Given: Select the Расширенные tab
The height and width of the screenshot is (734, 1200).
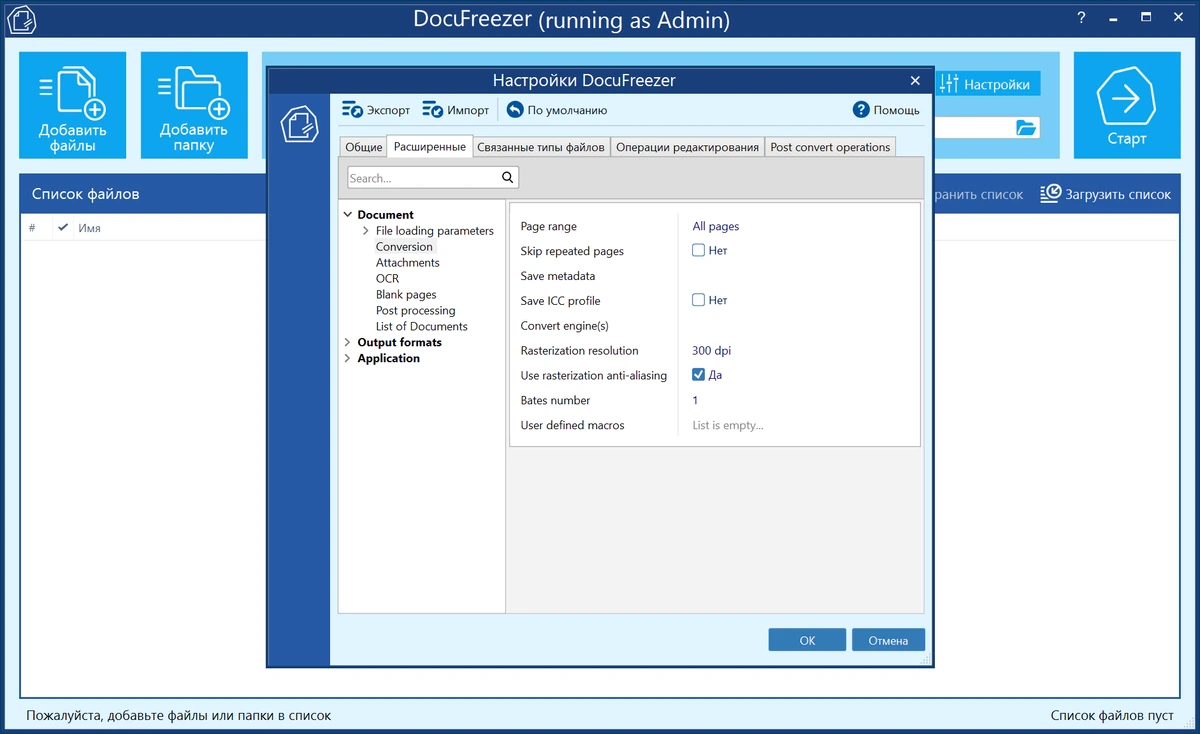Looking at the screenshot, I should pos(430,146).
